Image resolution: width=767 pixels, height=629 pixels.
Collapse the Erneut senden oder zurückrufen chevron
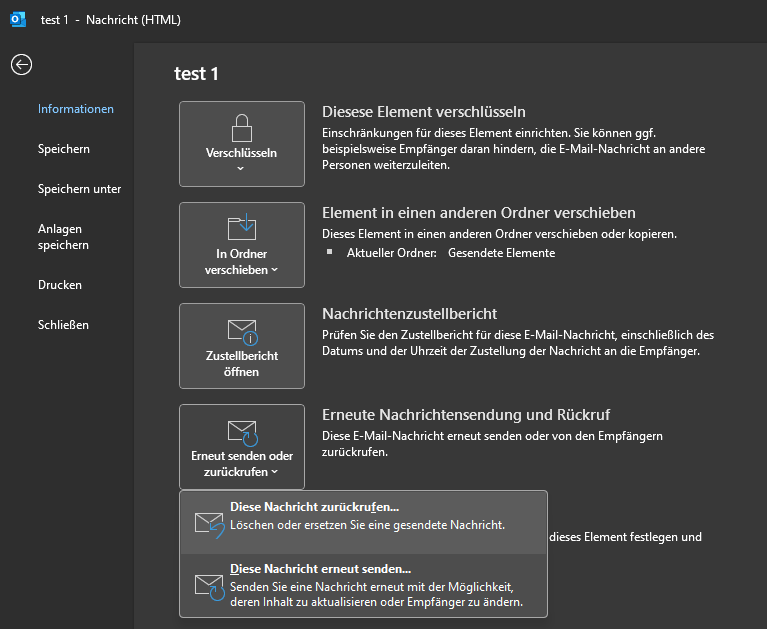point(274,472)
